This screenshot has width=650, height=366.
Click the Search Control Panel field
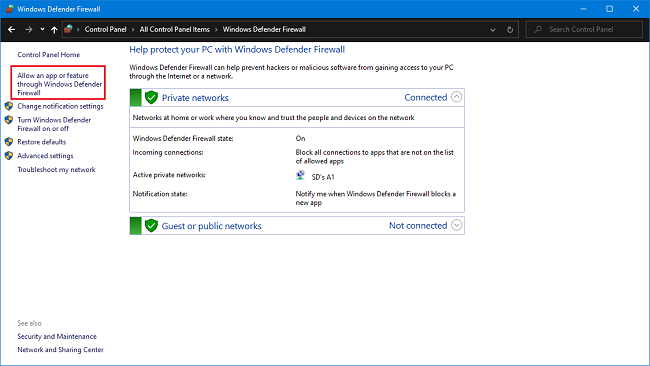[x=585, y=29]
